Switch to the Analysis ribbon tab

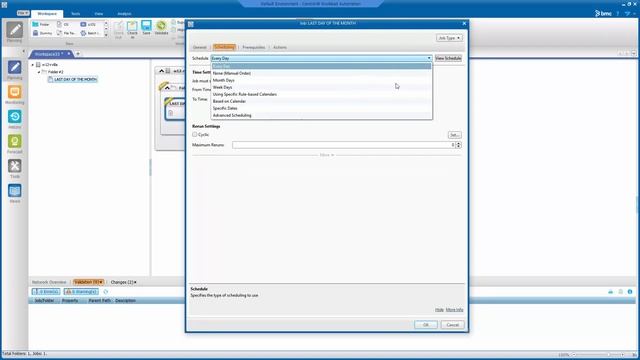tap(124, 13)
